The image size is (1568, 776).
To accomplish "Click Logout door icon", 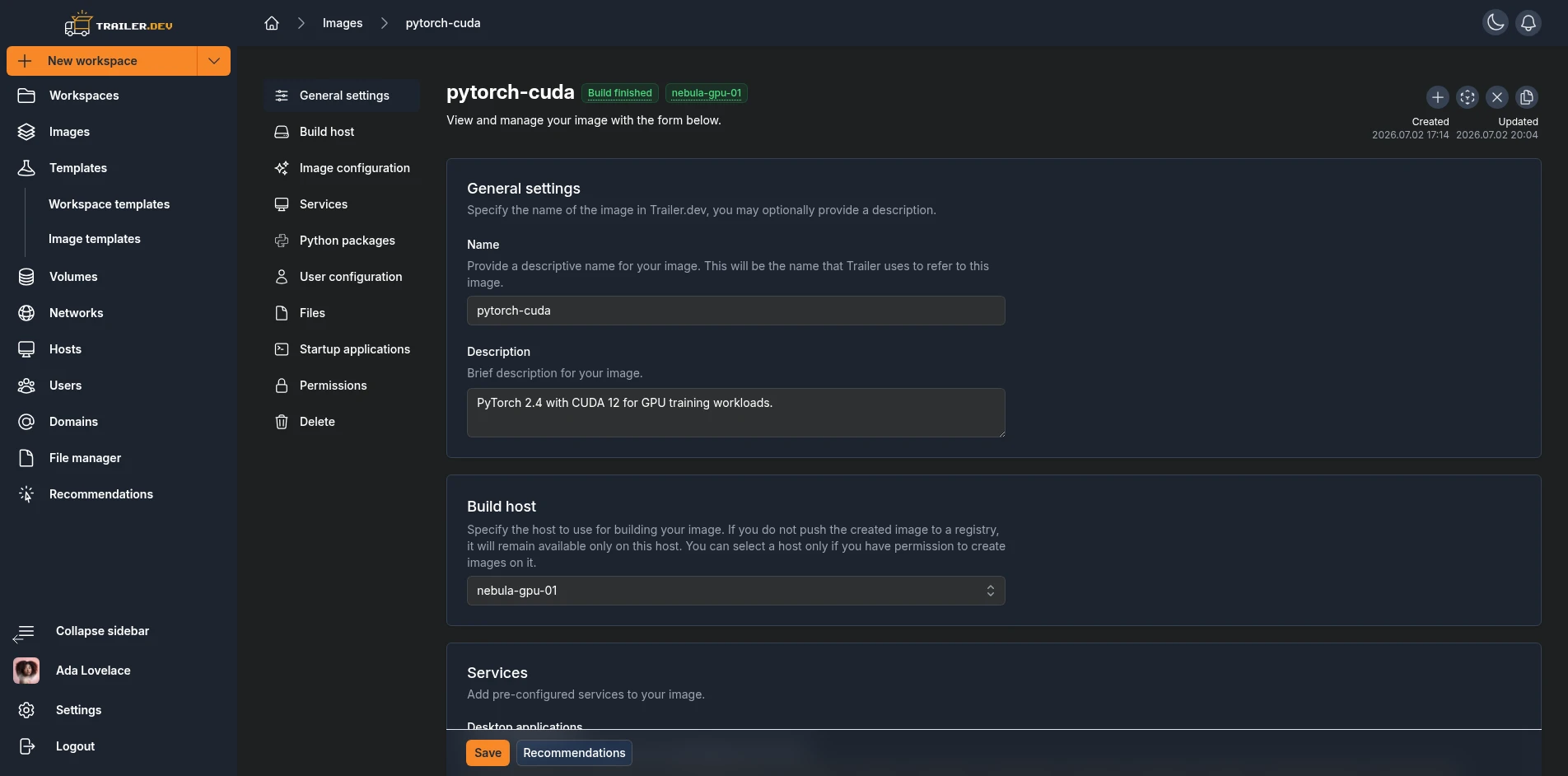I will [x=26, y=746].
